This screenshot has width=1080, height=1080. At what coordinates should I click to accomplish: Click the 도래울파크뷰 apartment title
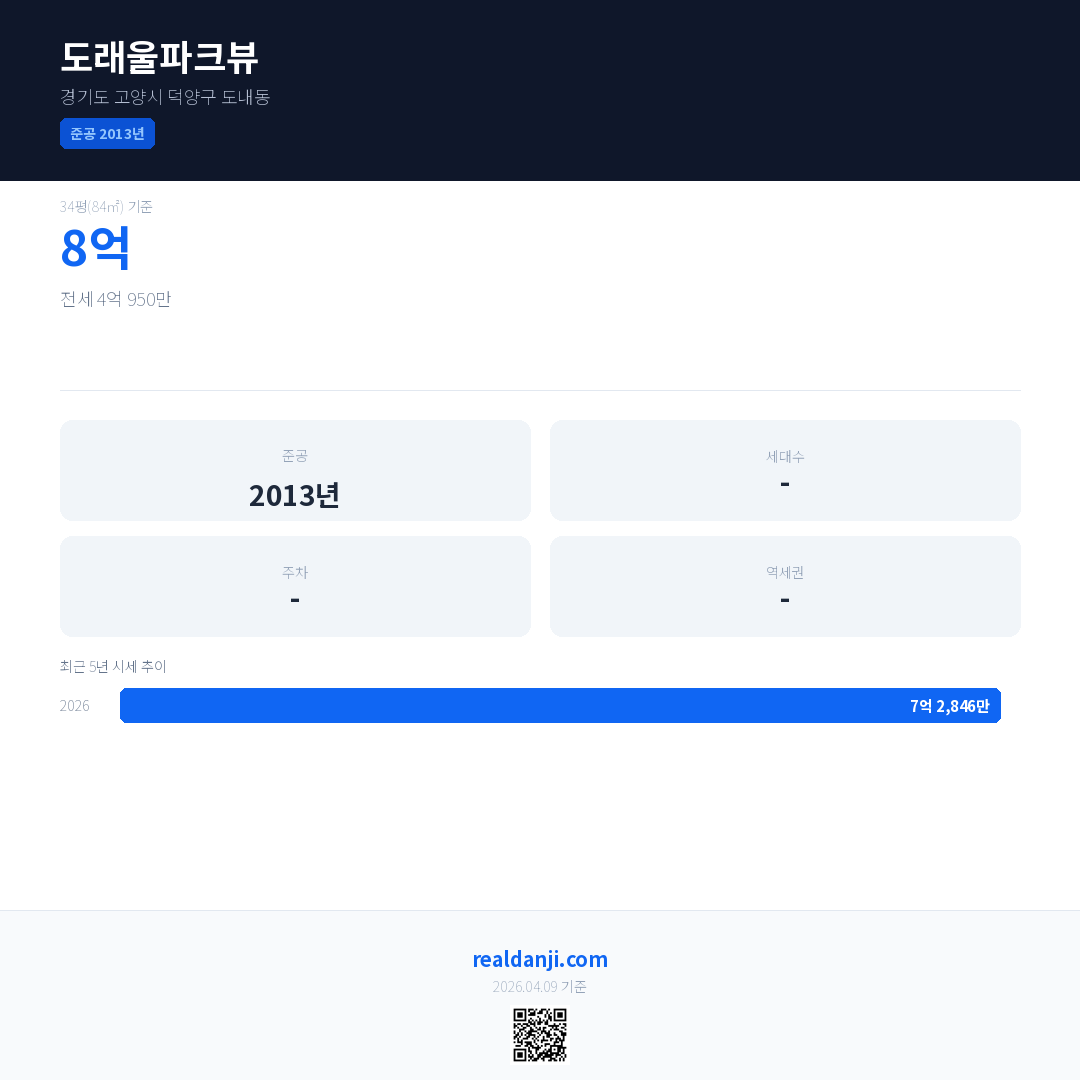pyautogui.click(x=160, y=58)
